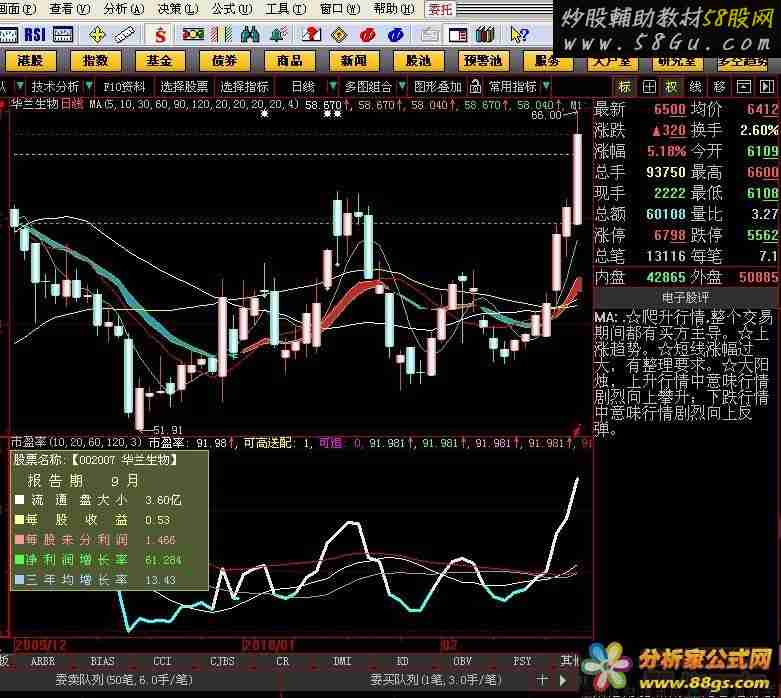
Task: Click the 预警池 yellow button
Action: pyautogui.click(x=483, y=61)
